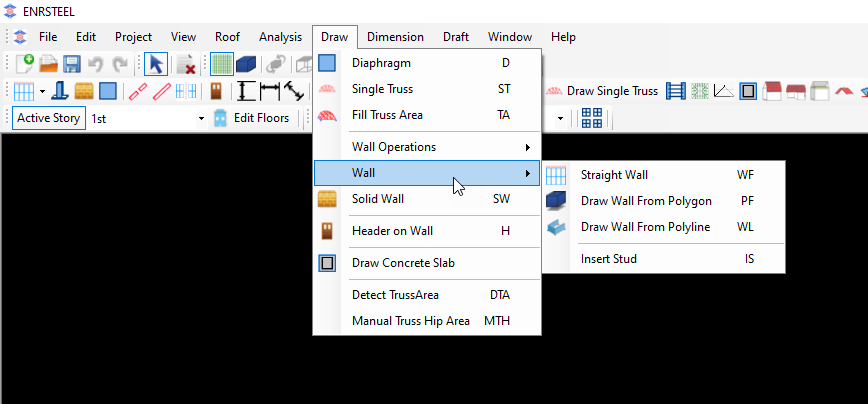Select the arrow pointer tool
This screenshot has height=404, width=868.
[x=156, y=64]
